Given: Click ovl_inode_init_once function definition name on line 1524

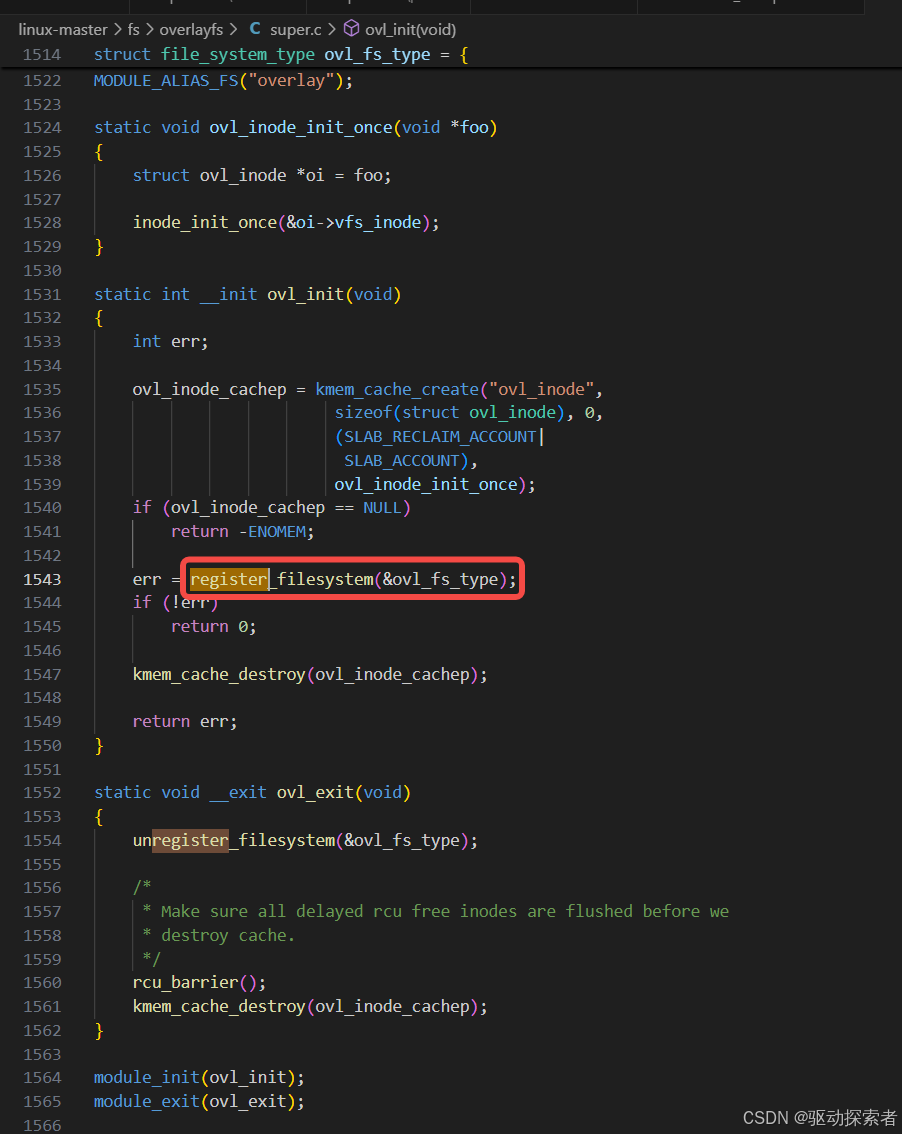Looking at the screenshot, I should (x=301, y=127).
